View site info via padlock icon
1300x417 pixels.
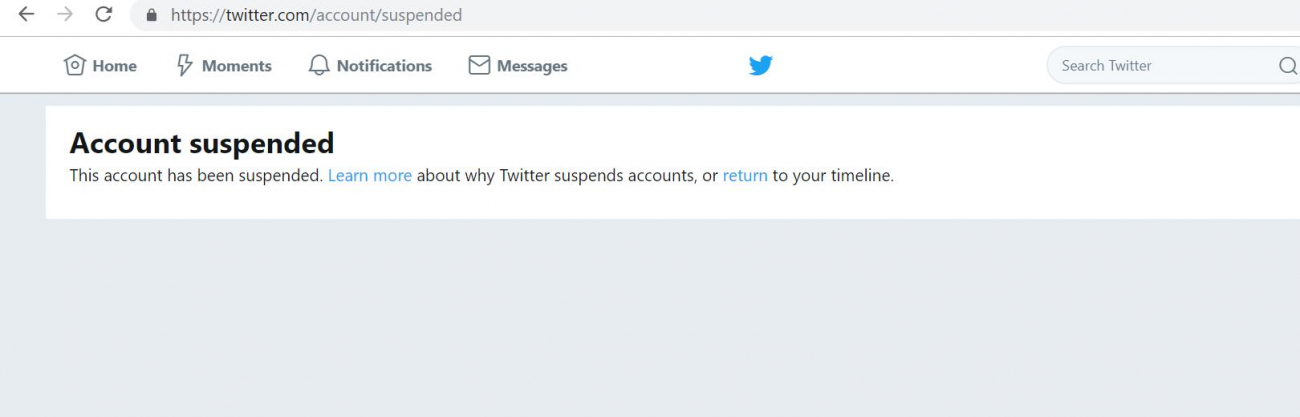click(x=152, y=15)
